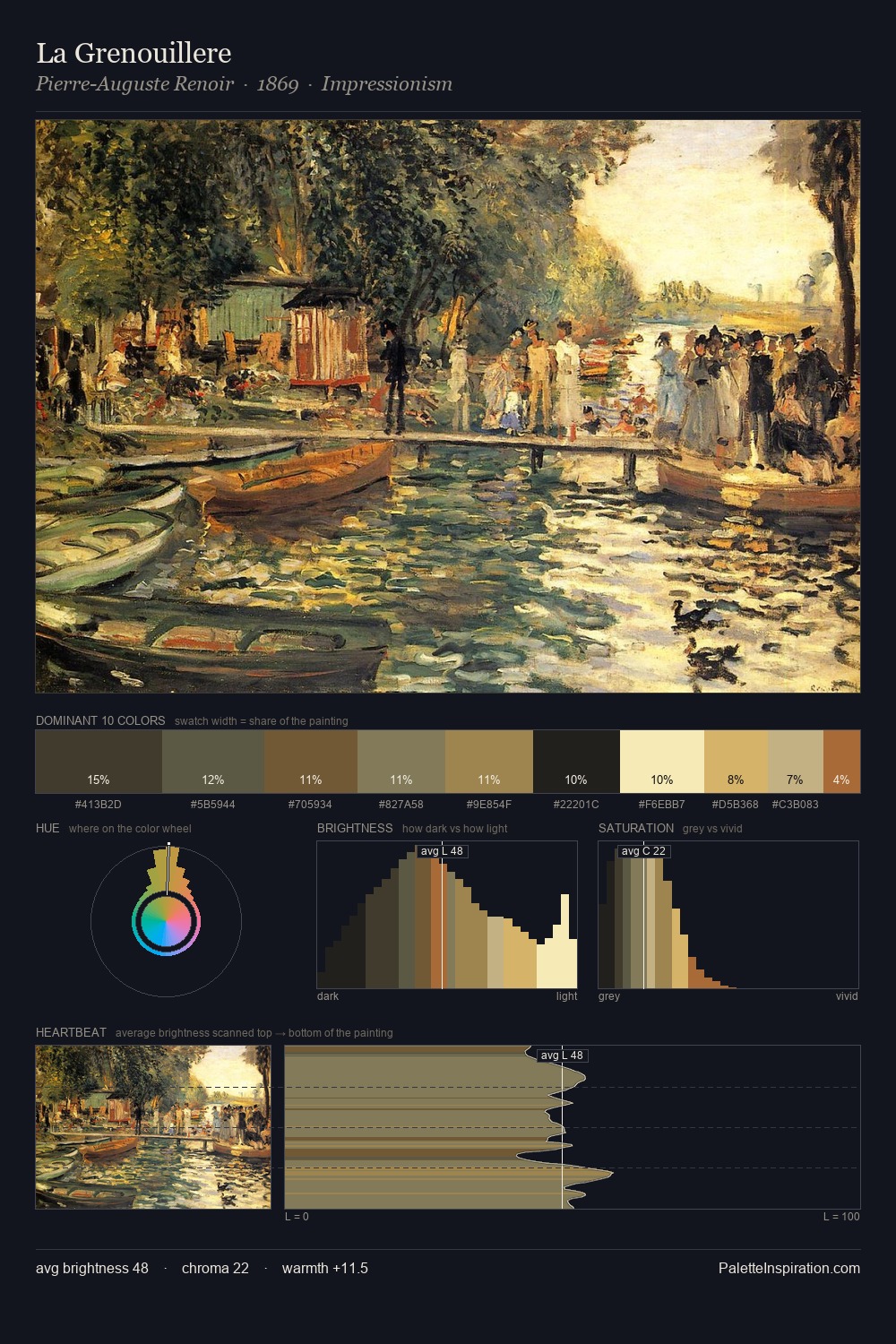Click 'where on the color wheel' caption
The height and width of the screenshot is (1344, 896).
click(130, 829)
